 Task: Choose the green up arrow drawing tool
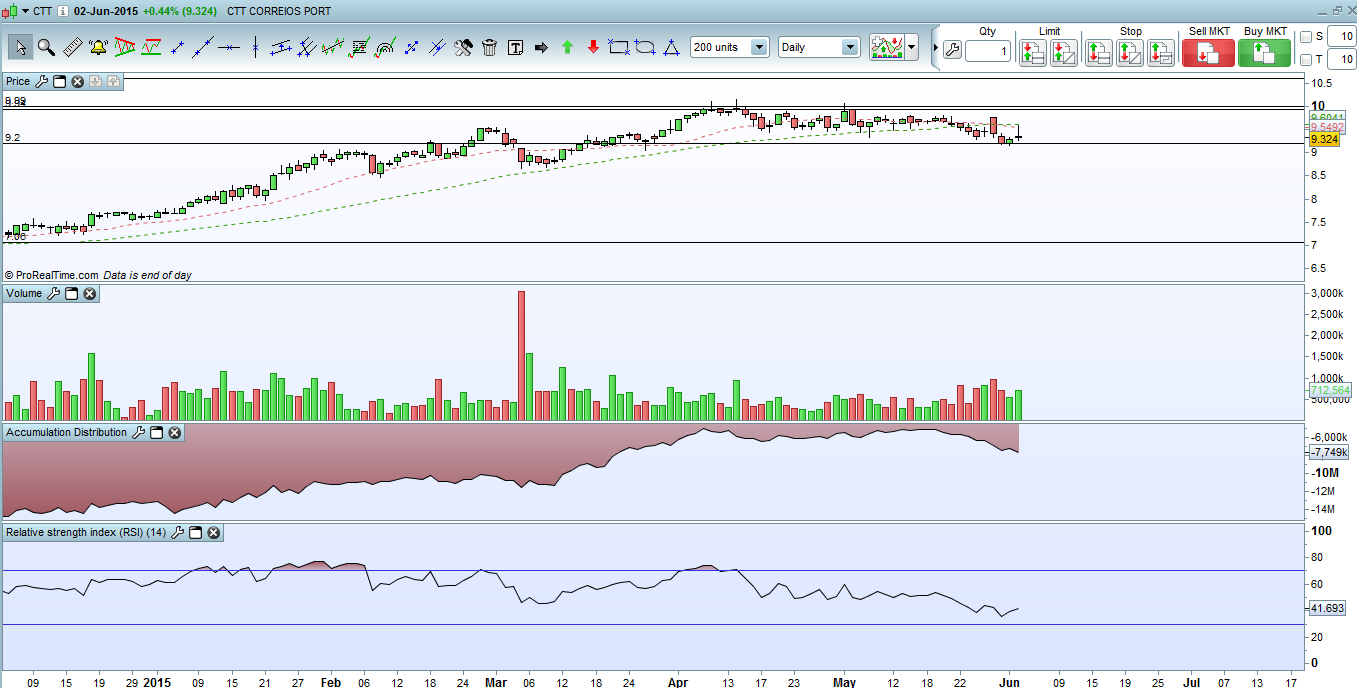567,47
